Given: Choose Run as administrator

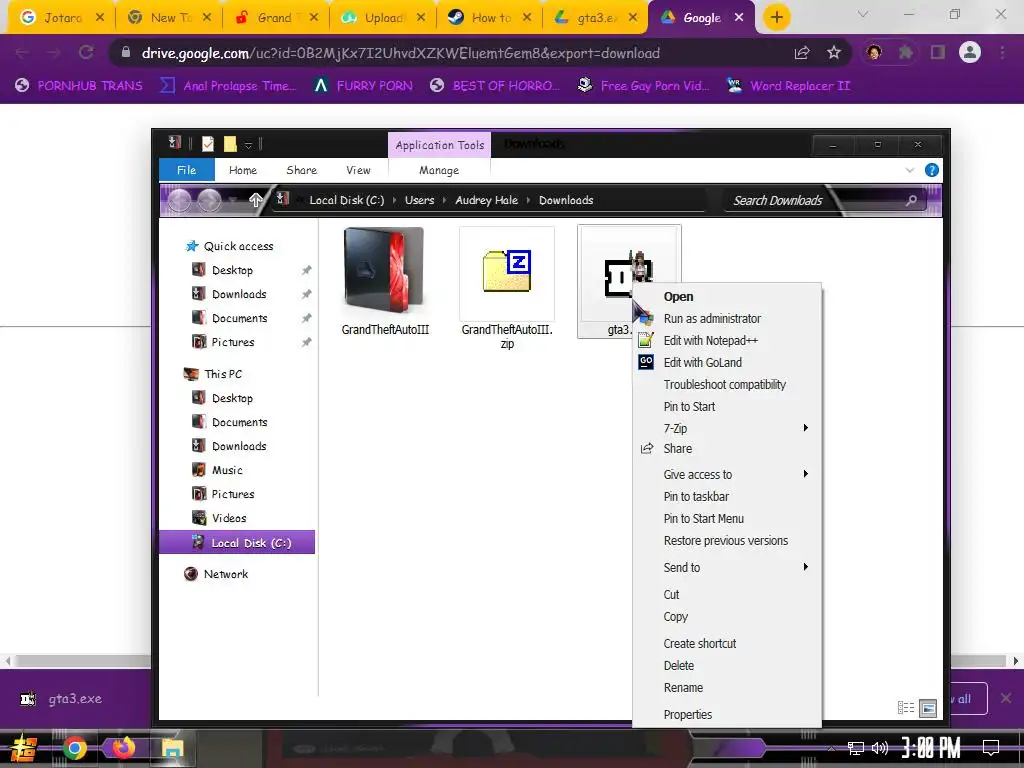Looking at the screenshot, I should click(727, 319).
